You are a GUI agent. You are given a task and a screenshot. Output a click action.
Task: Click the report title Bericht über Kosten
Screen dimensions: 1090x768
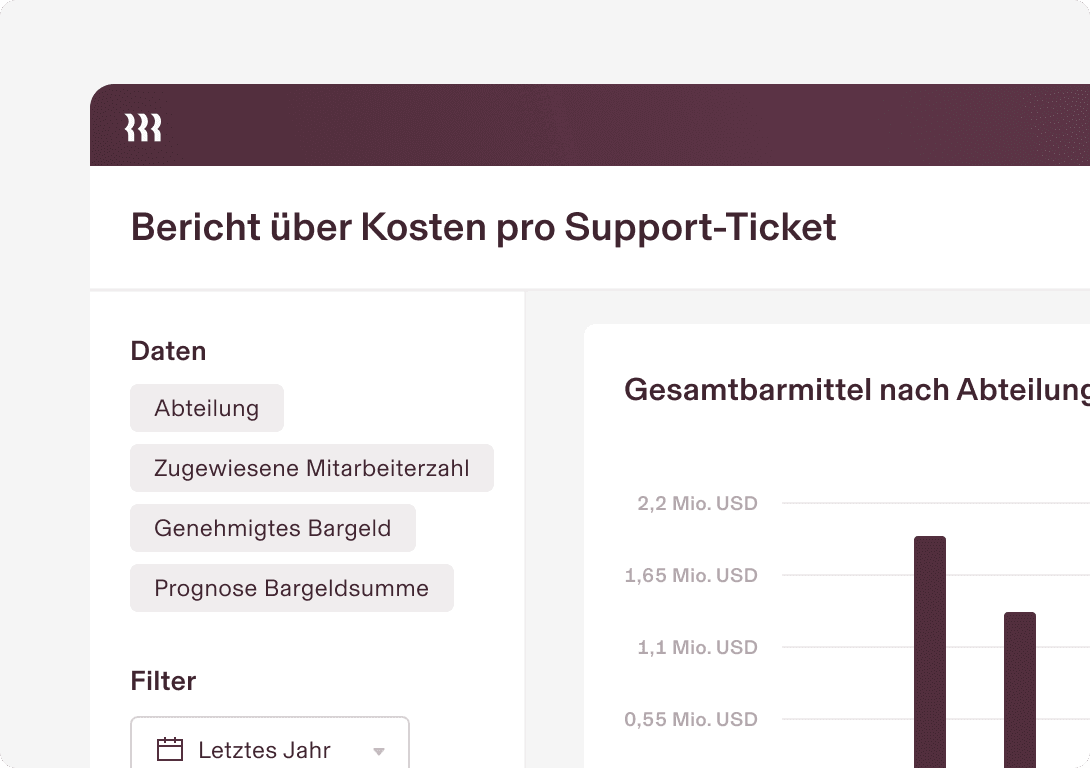pos(484,228)
